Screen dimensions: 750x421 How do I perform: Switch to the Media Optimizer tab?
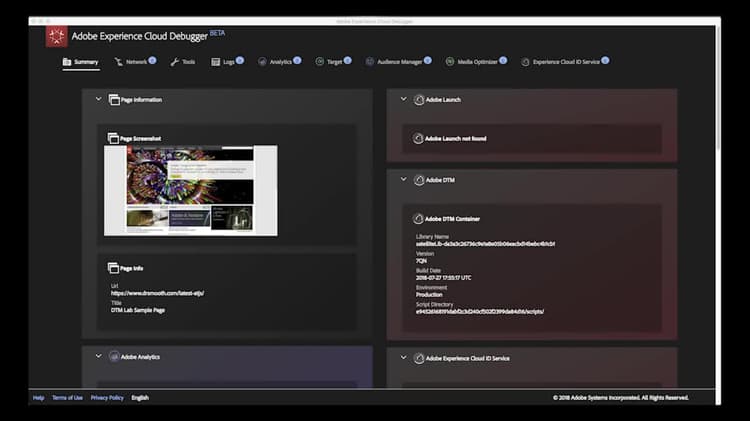(x=476, y=62)
